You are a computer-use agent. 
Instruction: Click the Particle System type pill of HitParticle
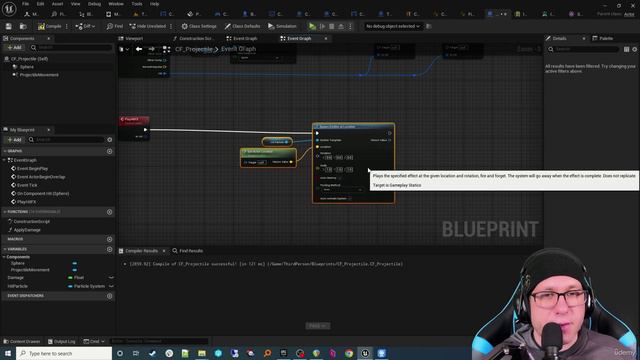(x=86, y=287)
